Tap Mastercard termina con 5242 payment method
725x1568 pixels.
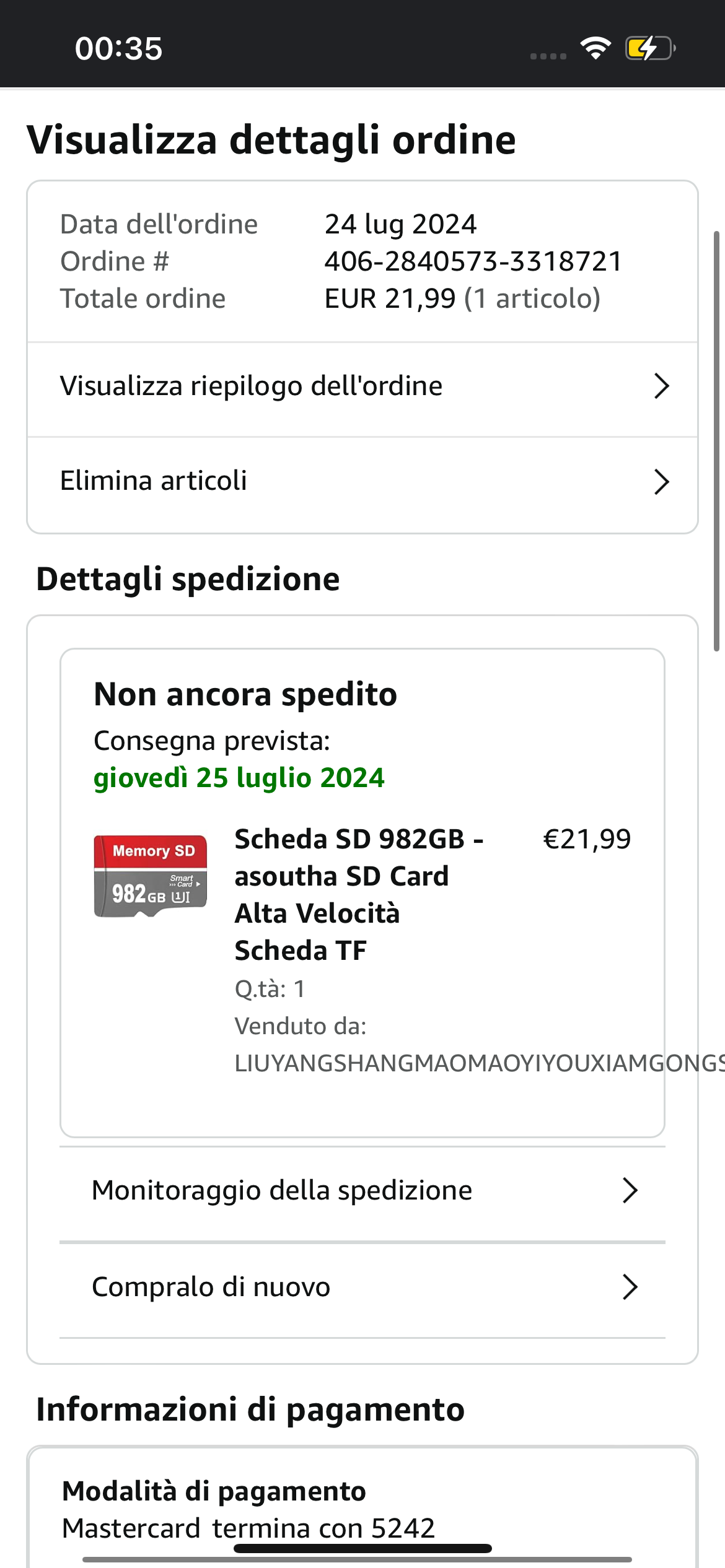tap(248, 1528)
